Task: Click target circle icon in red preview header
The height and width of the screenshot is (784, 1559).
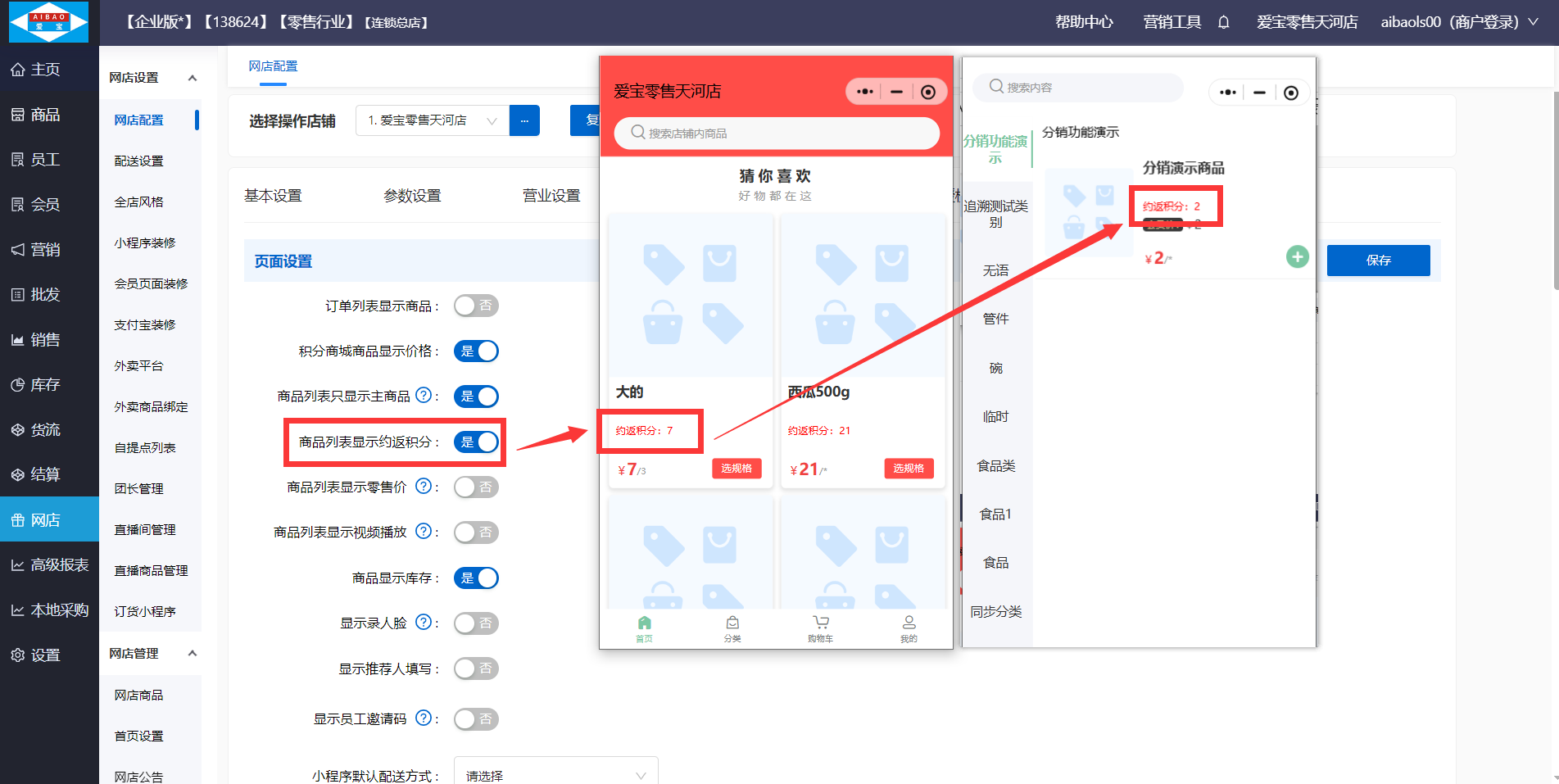Action: 928,92
